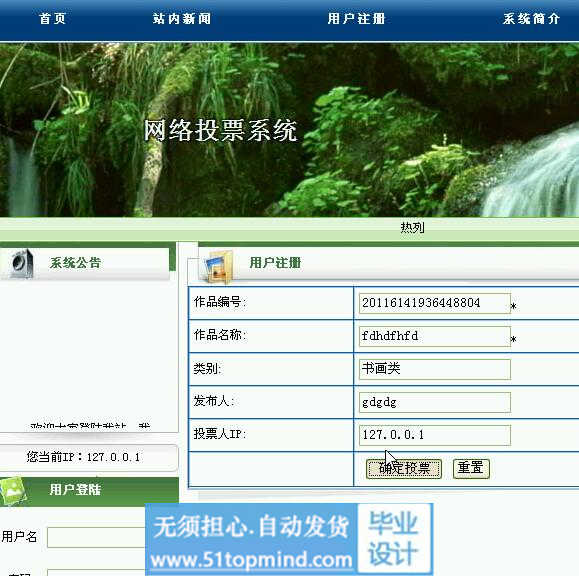This screenshot has width=579, height=576.
Task: Click the 用户名 login input box
Action: point(96,537)
